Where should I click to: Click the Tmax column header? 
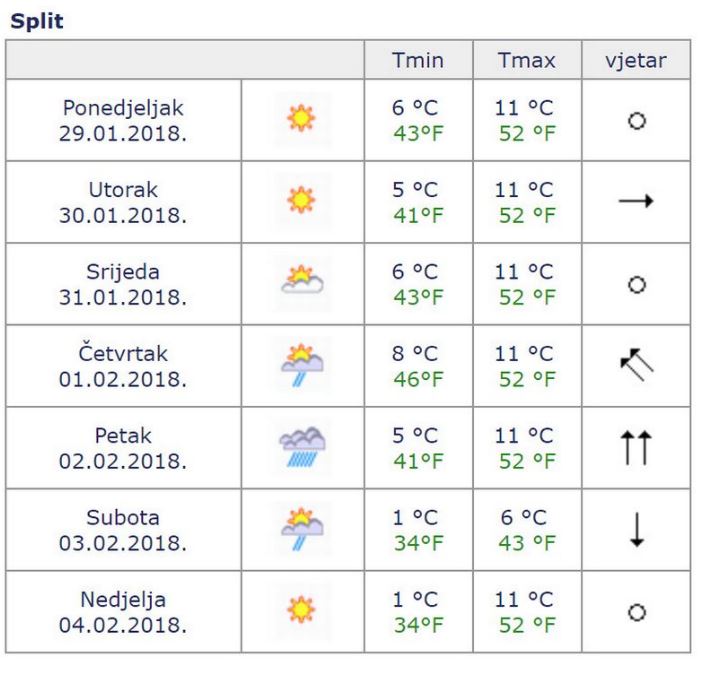click(x=526, y=60)
